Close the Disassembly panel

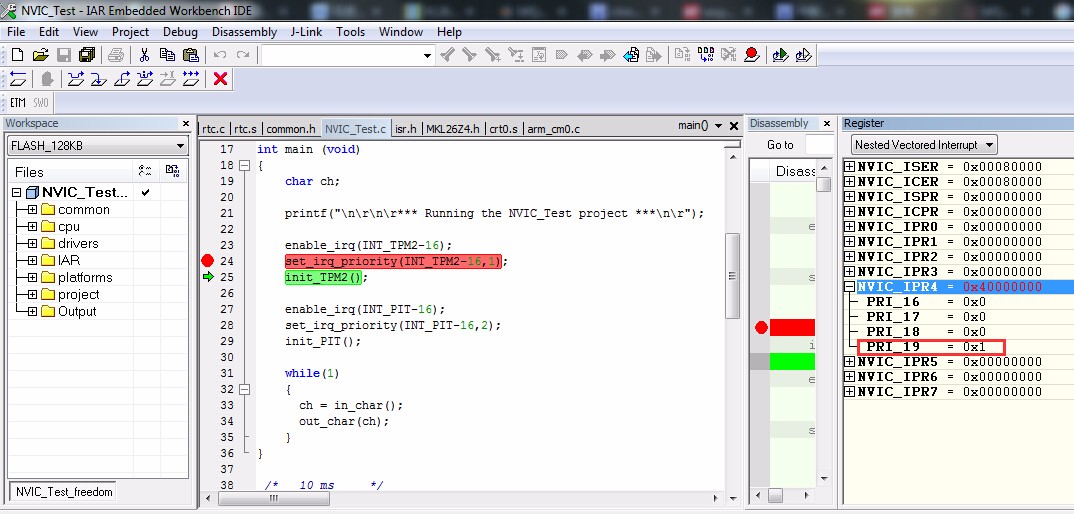coord(827,123)
